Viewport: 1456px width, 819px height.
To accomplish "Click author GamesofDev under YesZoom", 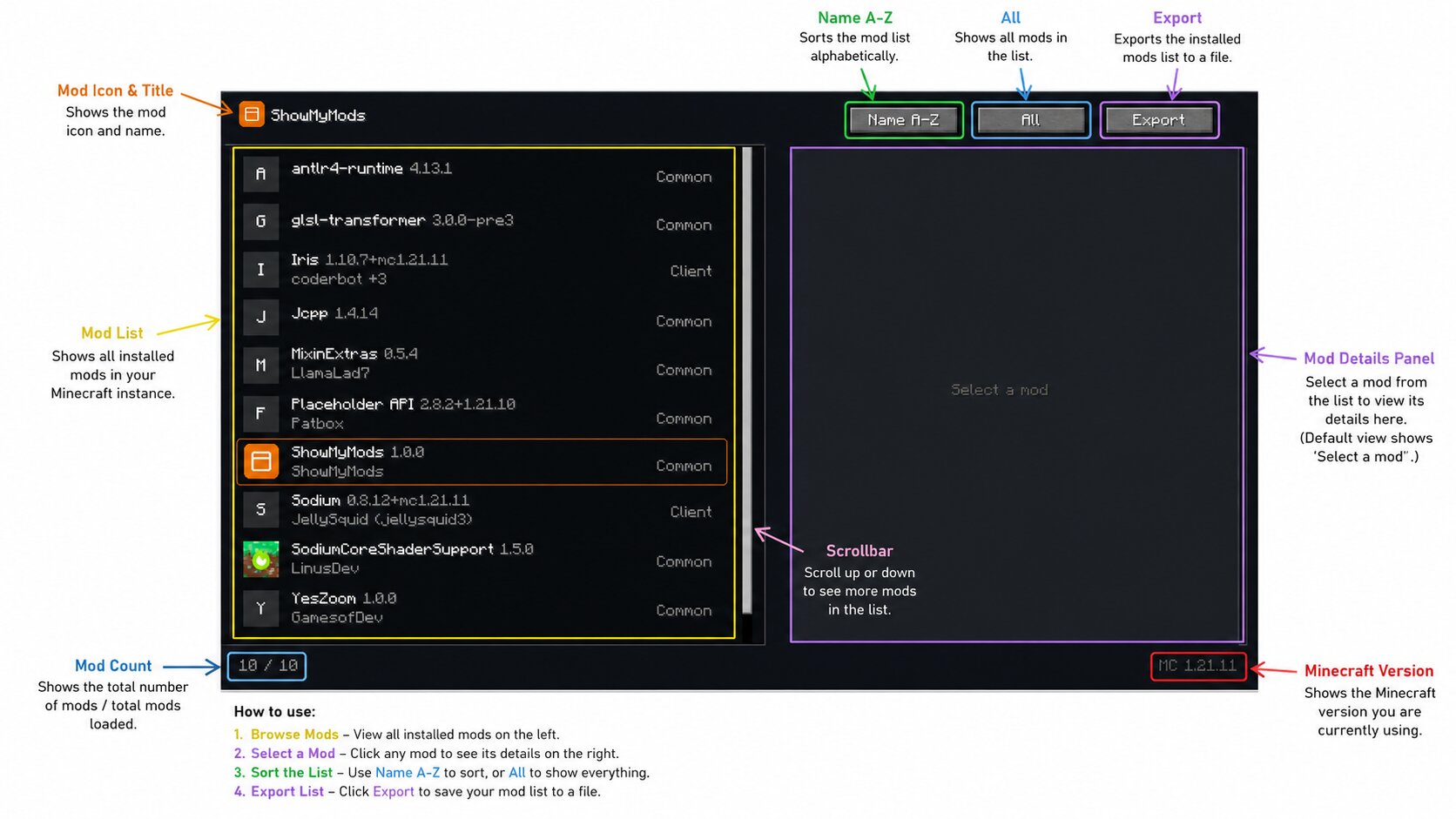I will (337, 618).
